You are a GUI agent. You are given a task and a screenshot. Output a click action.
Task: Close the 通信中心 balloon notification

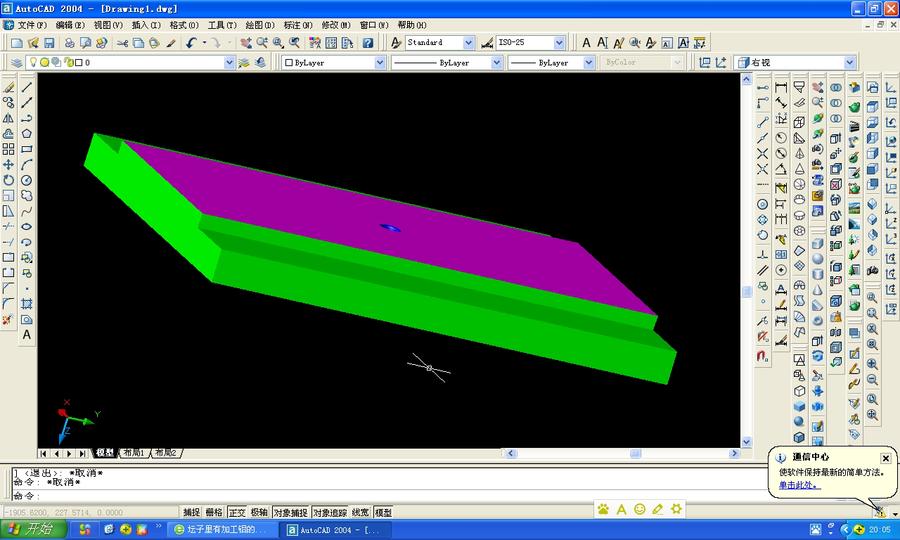pyautogui.click(x=886, y=458)
